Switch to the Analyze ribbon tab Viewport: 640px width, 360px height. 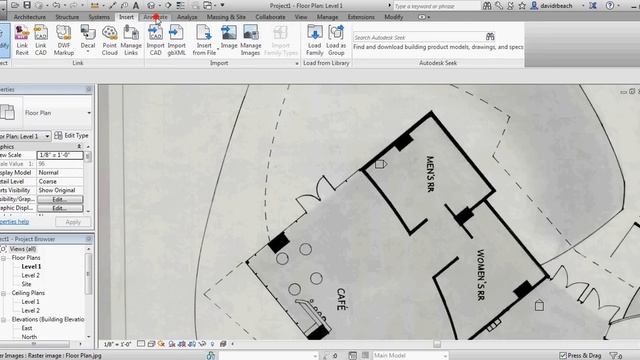click(187, 17)
